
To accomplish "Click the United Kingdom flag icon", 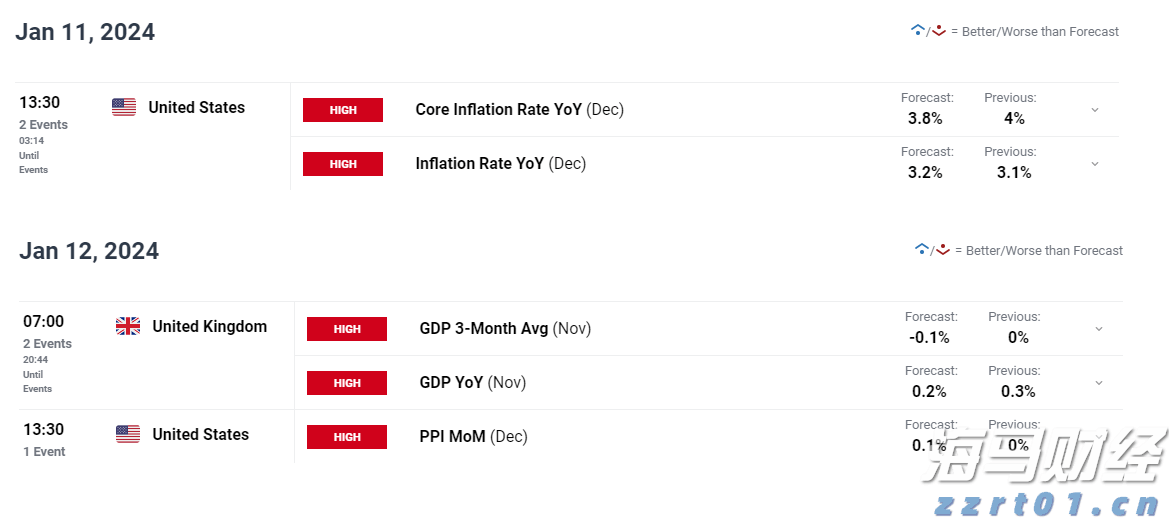I will 128,326.
